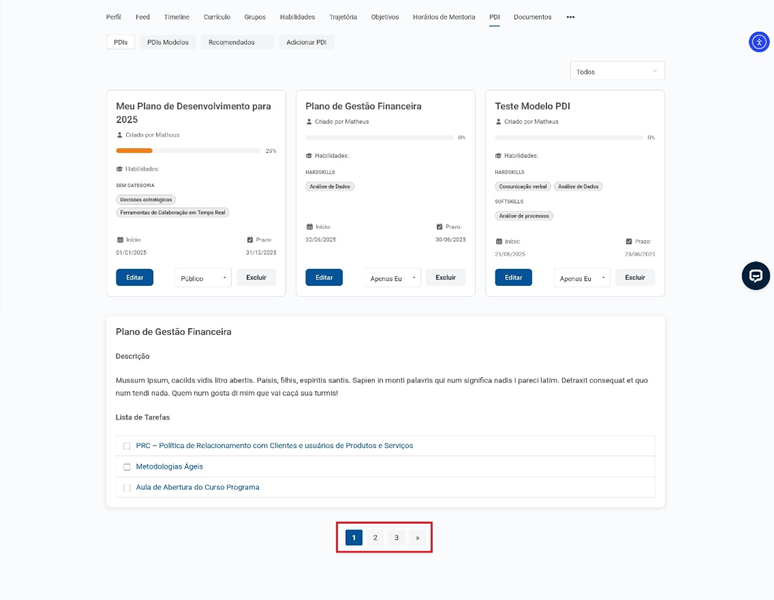
Task: Go to page 2 in pagination
Action: coord(375,538)
